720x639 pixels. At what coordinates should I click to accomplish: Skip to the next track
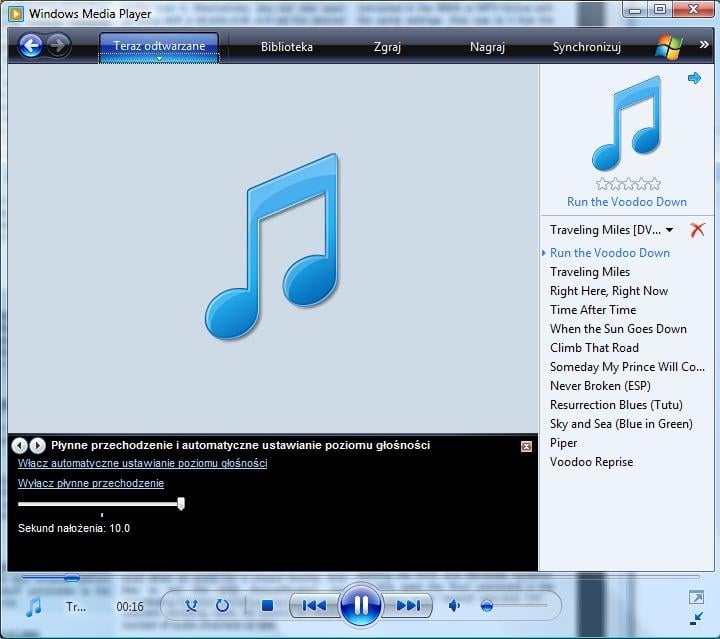pyautogui.click(x=408, y=606)
